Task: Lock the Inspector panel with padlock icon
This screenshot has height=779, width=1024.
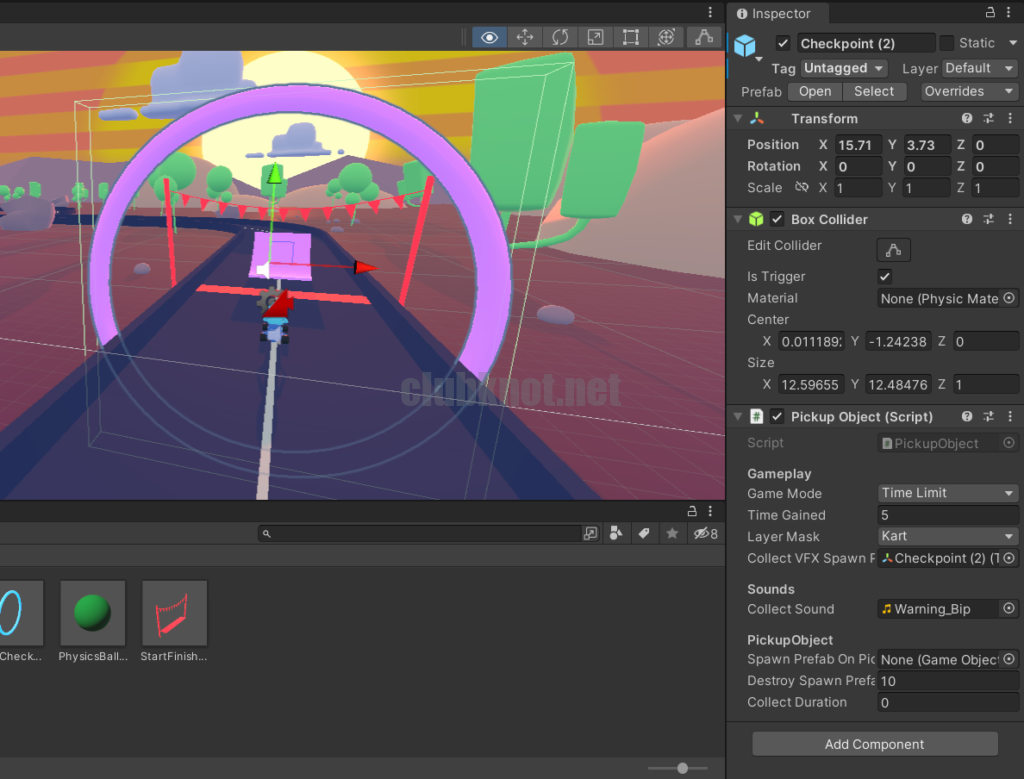Action: click(x=990, y=13)
